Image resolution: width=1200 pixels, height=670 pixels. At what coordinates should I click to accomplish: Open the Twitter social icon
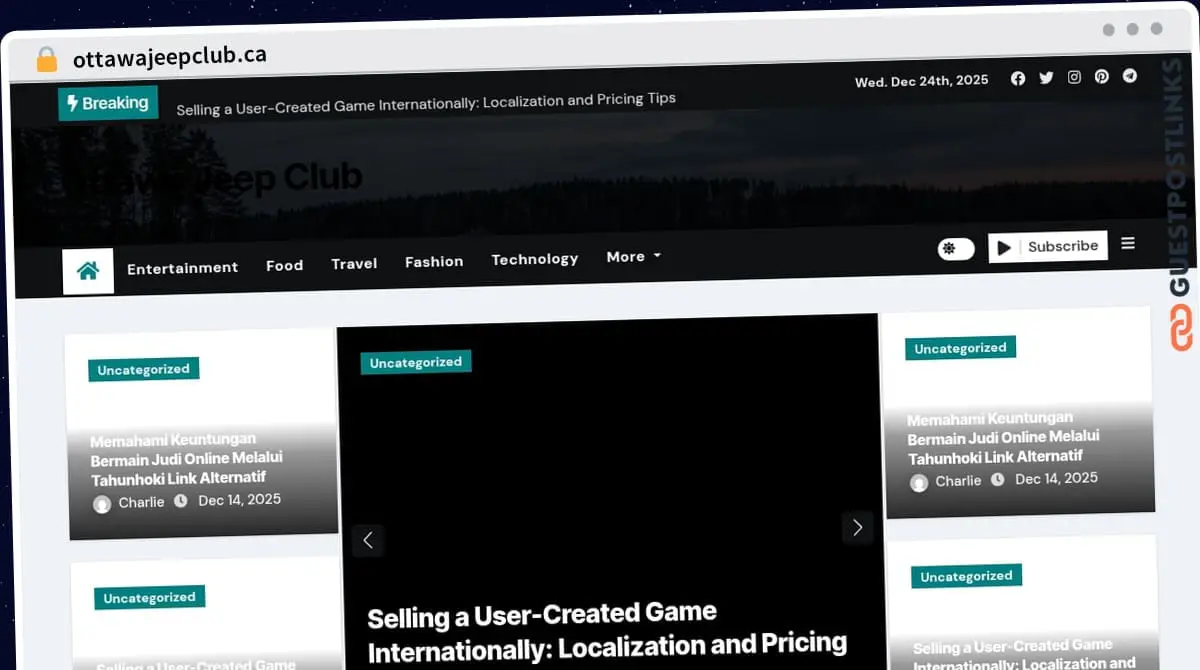tap(1046, 78)
